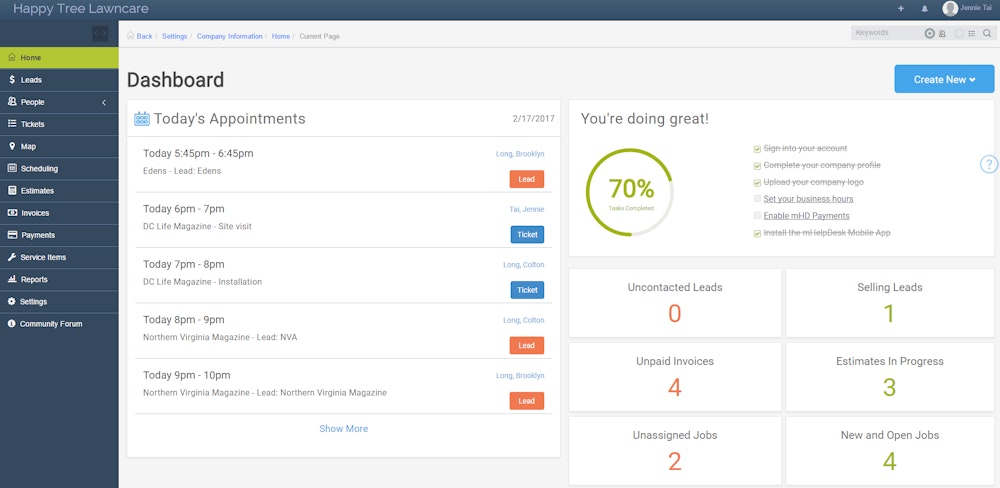Expand the People submenu chevron

pyautogui.click(x=104, y=102)
